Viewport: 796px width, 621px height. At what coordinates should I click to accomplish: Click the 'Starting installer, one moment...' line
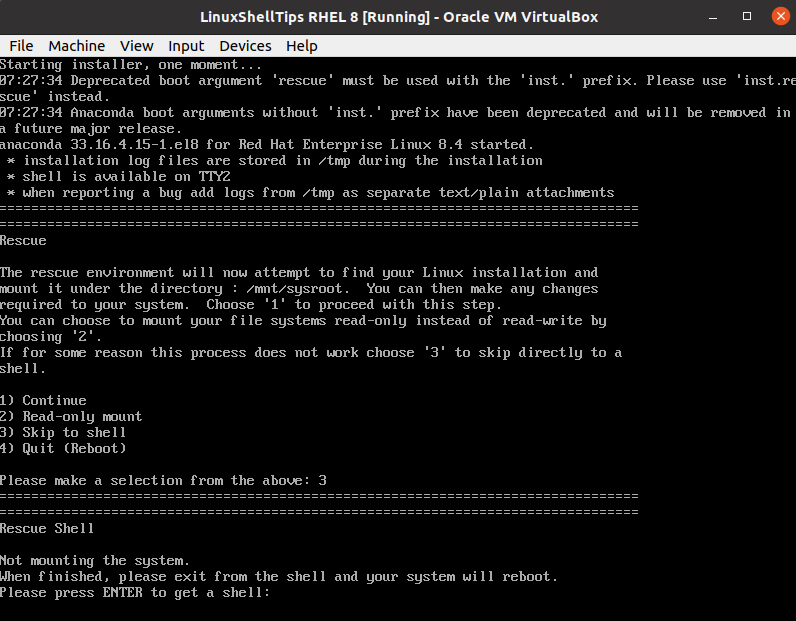131,64
